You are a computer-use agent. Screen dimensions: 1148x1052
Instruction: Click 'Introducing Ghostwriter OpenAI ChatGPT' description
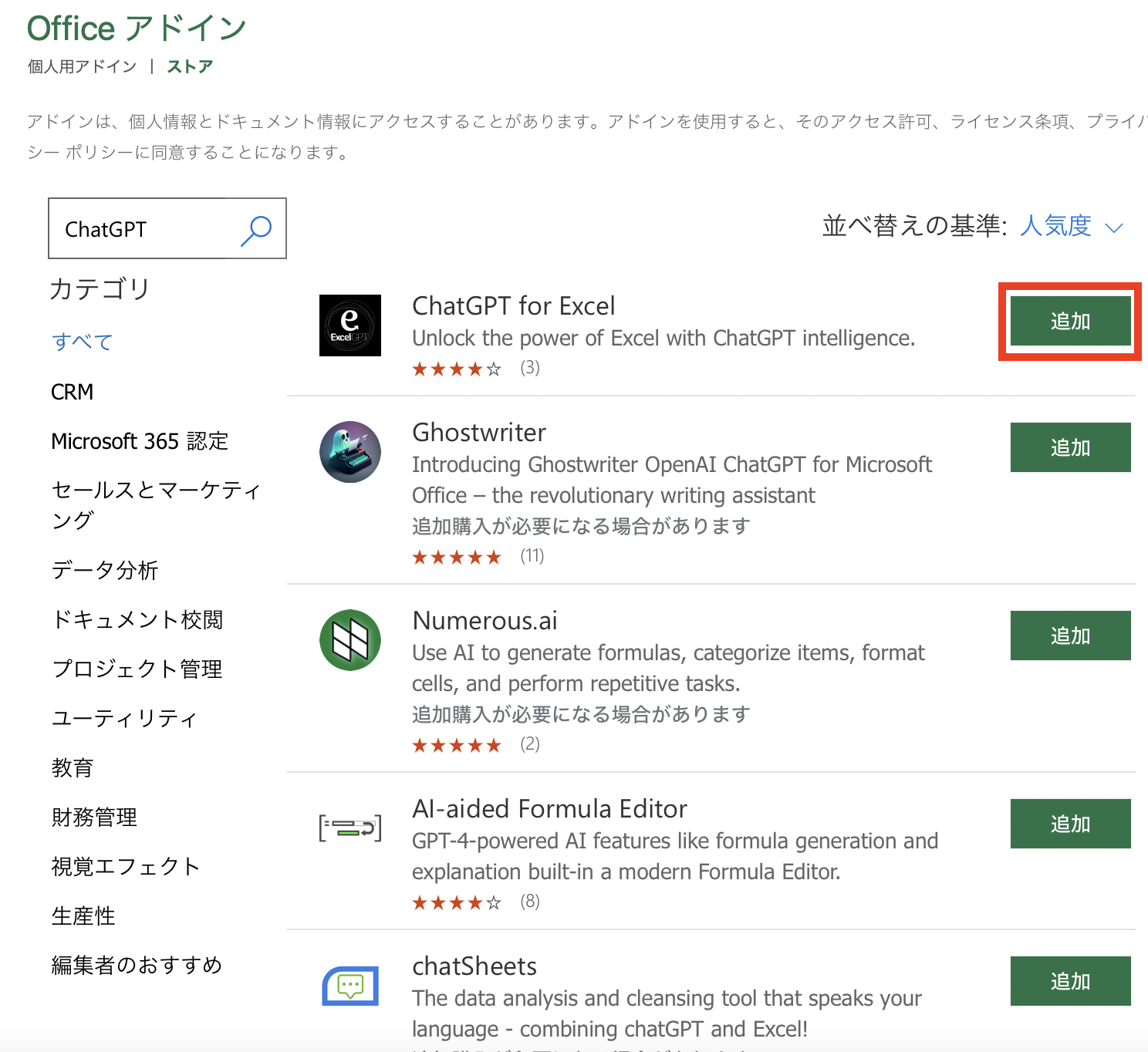672,480
